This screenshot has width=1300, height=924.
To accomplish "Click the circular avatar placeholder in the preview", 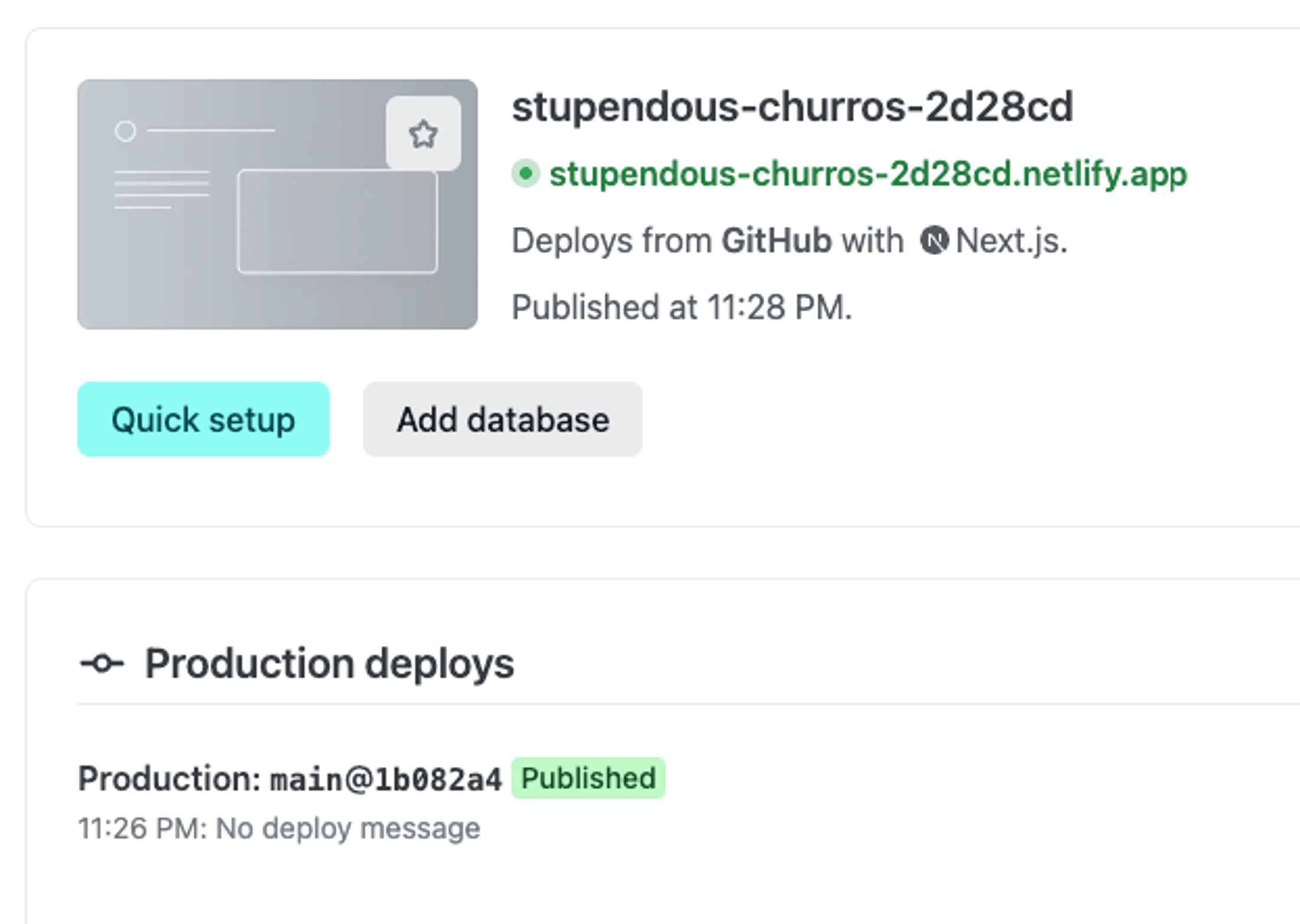I will coord(125,131).
